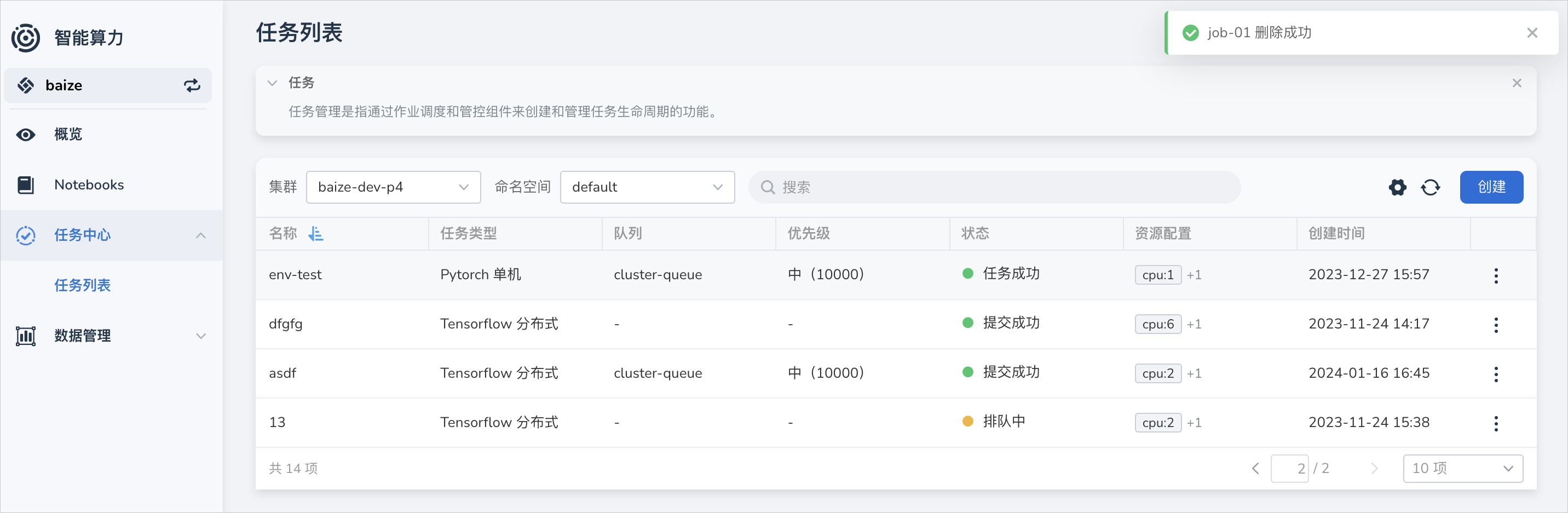Open 数据管理 in the sidebar
The width and height of the screenshot is (1568, 513).
click(x=112, y=336)
